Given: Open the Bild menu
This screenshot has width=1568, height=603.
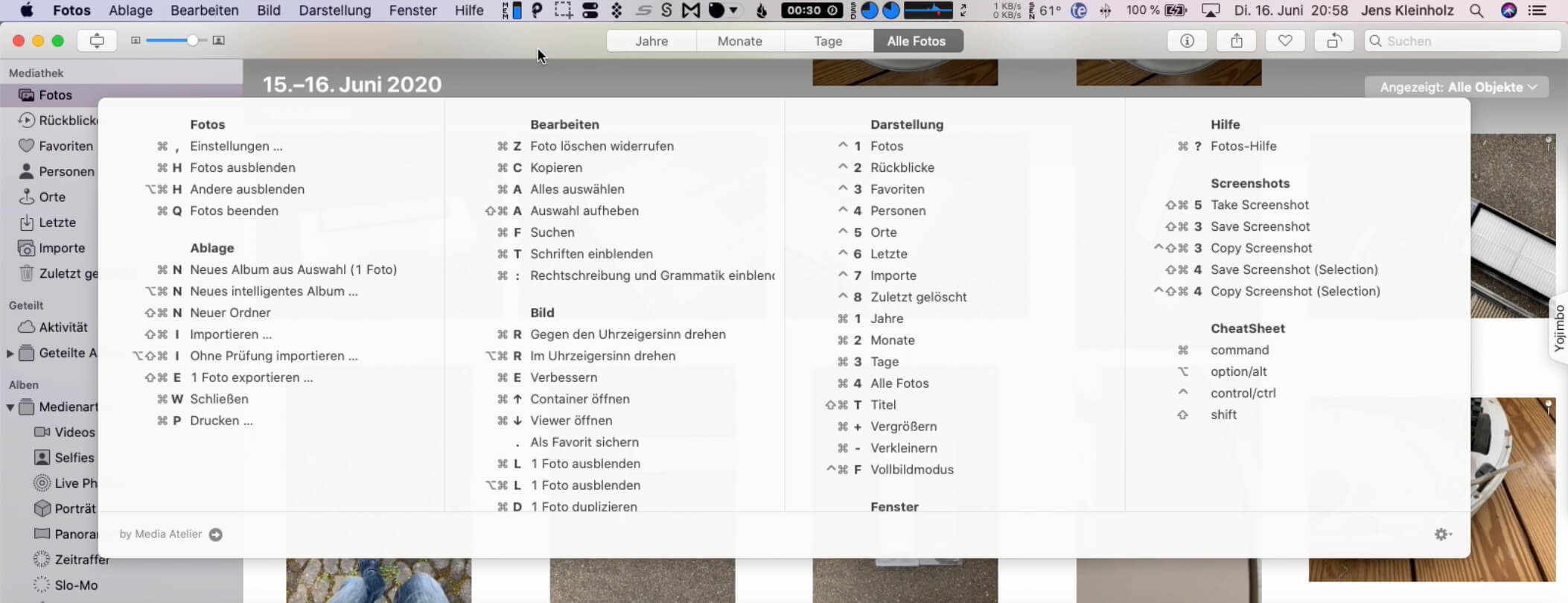Looking at the screenshot, I should pyautogui.click(x=269, y=10).
